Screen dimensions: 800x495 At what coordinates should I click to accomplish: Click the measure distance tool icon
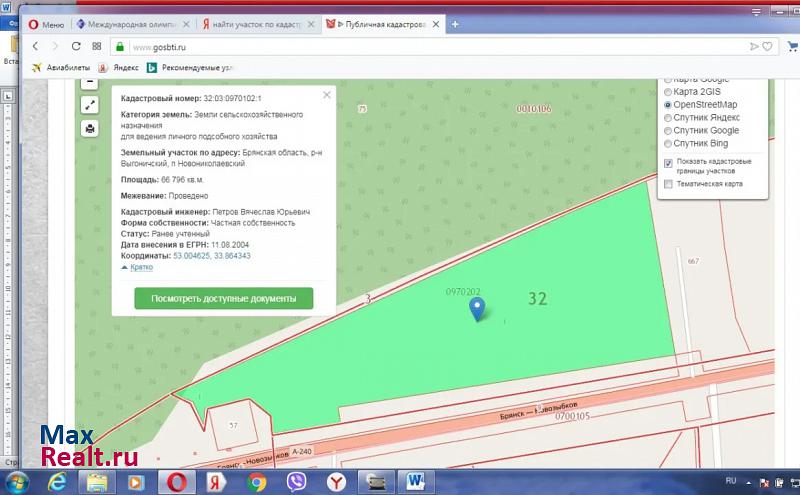tap(90, 105)
